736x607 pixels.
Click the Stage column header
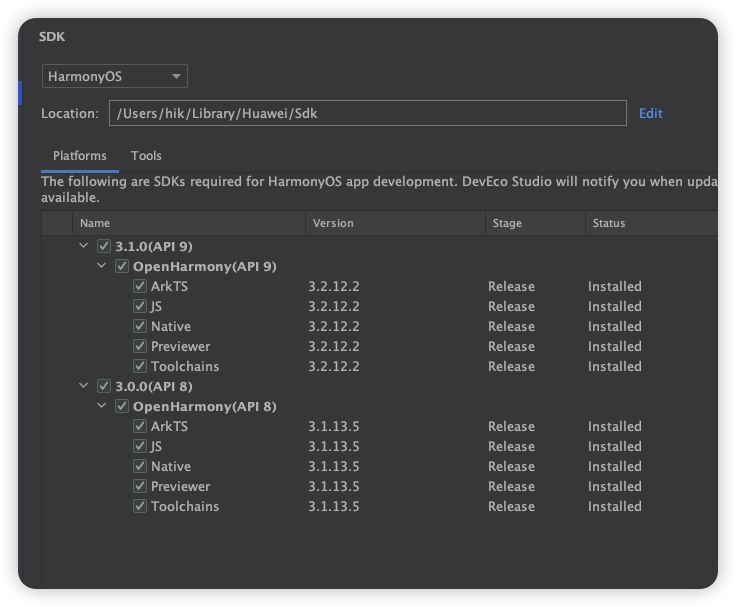[x=535, y=223]
